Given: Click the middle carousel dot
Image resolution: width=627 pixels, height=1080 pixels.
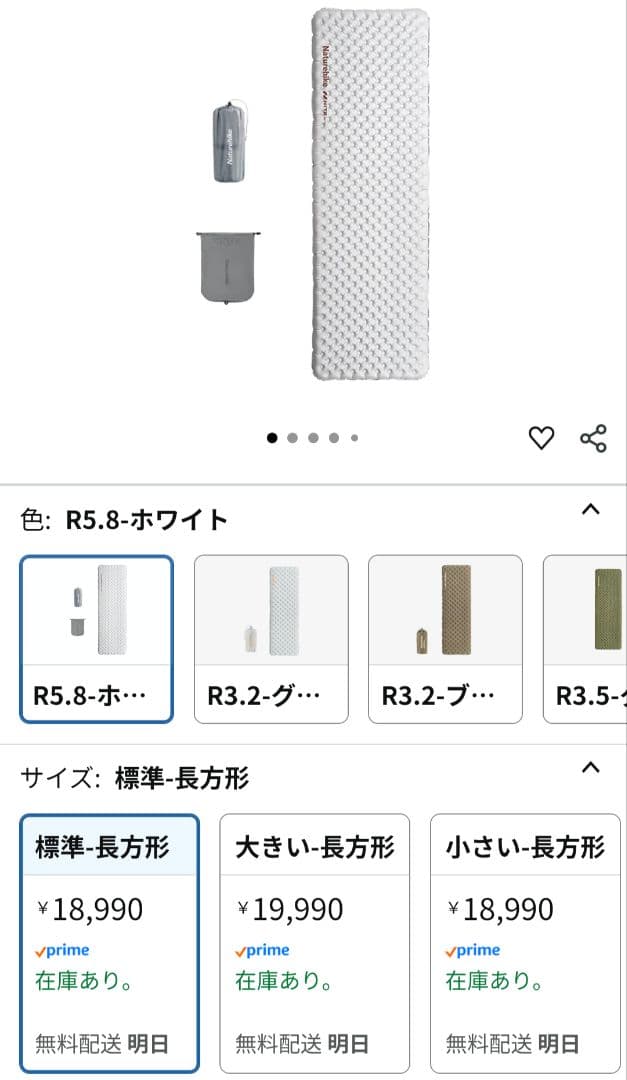Looking at the screenshot, I should 311,437.
